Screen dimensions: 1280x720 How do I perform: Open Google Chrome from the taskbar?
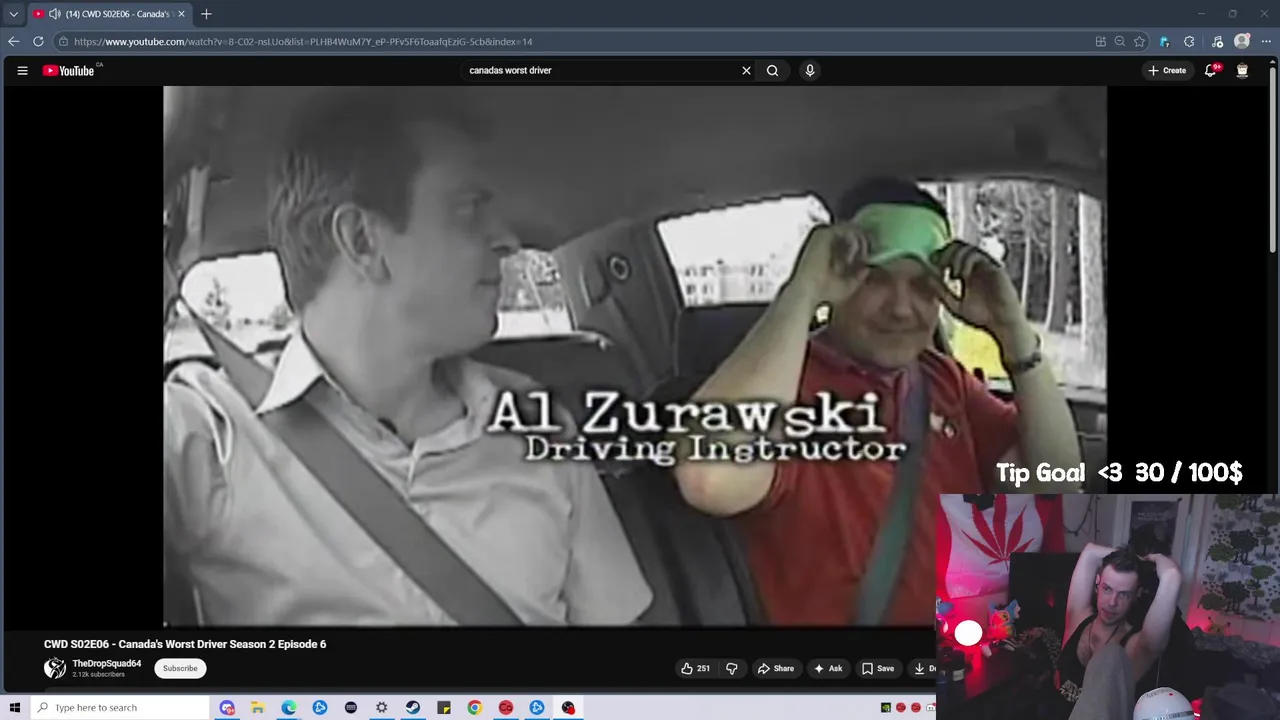point(474,707)
